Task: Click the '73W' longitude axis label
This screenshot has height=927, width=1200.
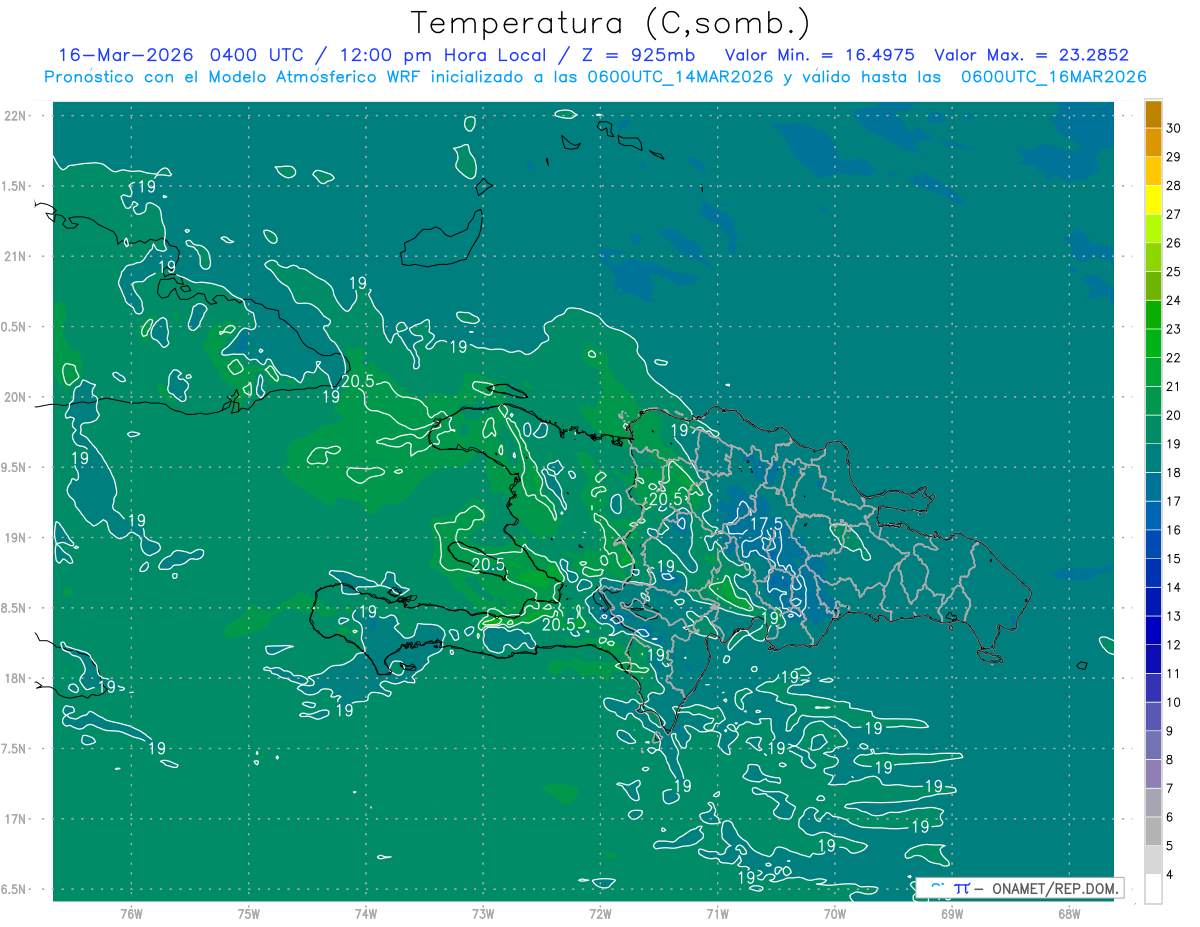Action: (483, 914)
